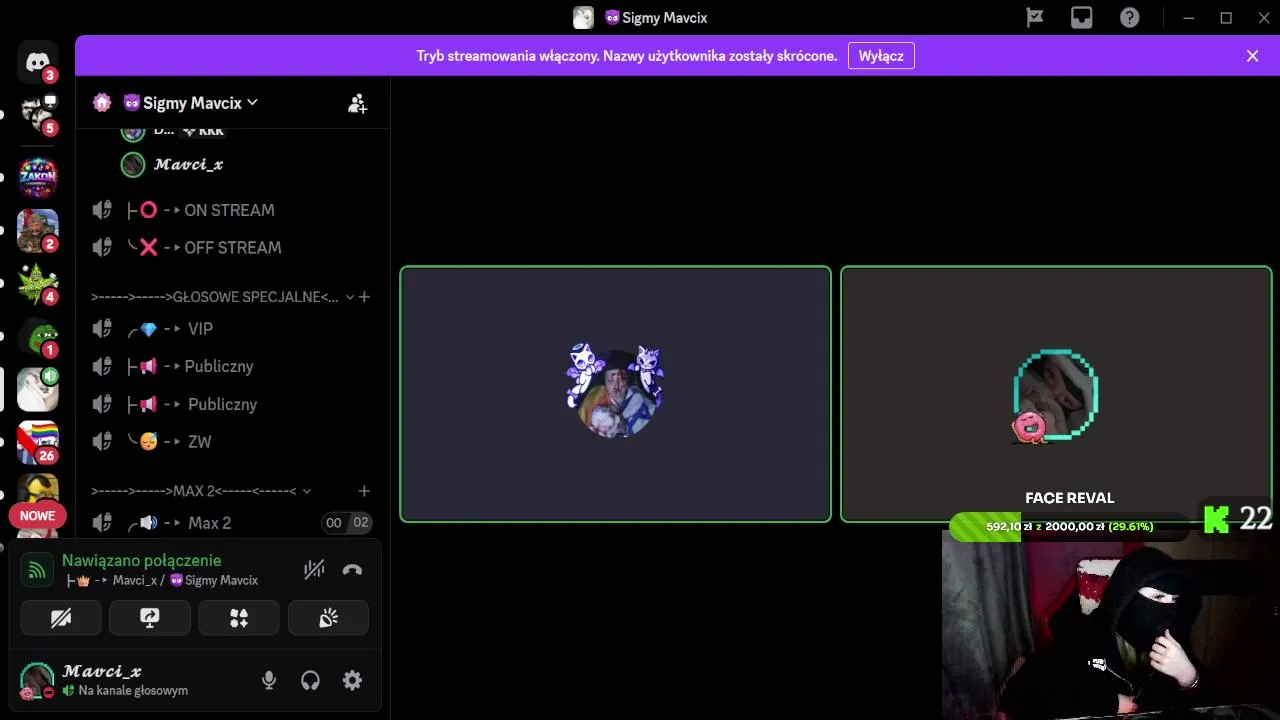Screen dimensions: 1280x720
Task: Open the cannabis leaf server icon
Action: pos(38,284)
